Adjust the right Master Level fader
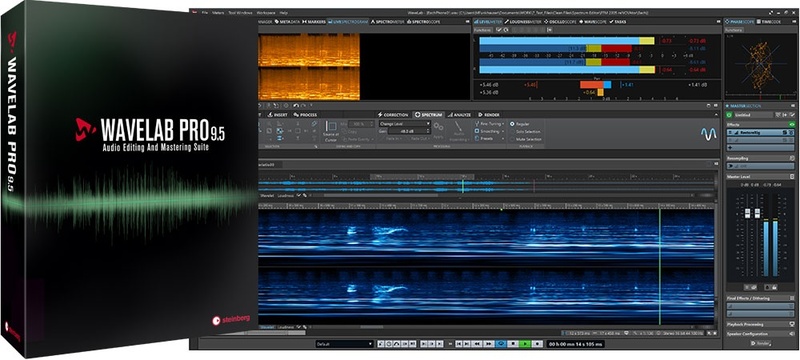 point(757,213)
